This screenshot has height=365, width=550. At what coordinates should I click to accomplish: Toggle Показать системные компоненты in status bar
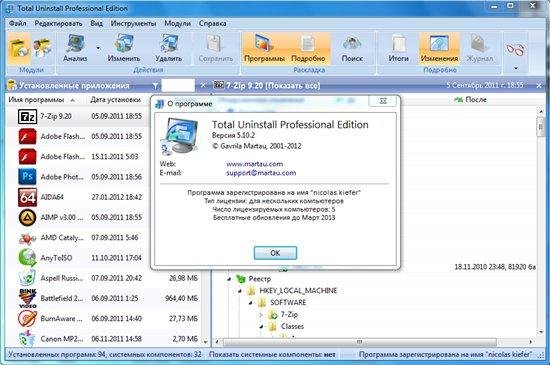tap(272, 354)
